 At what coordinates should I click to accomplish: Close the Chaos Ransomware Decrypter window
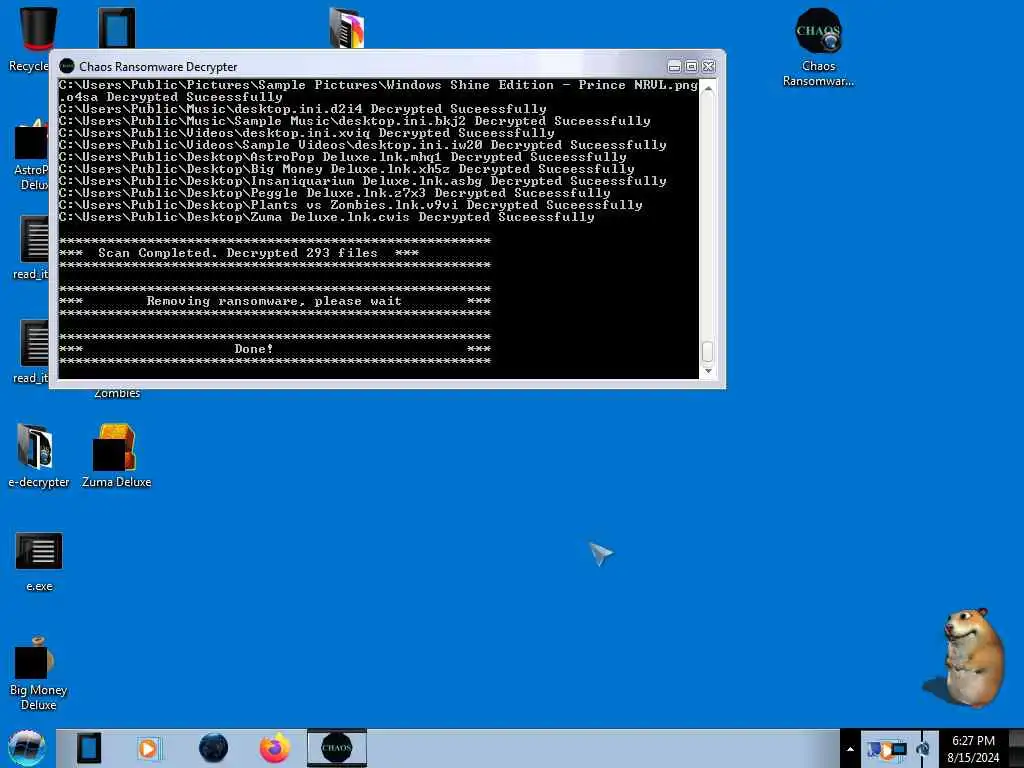tap(709, 66)
